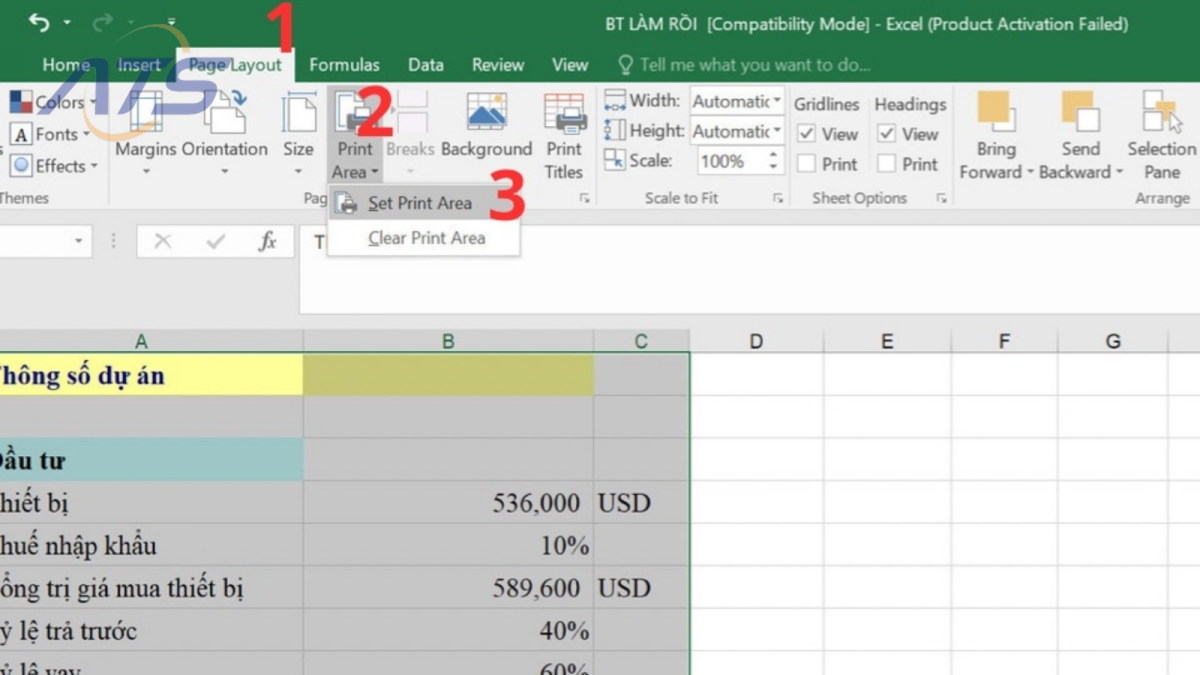Expand the Height Automatic dropdown
Screen dimensions: 1200x675
779,130
